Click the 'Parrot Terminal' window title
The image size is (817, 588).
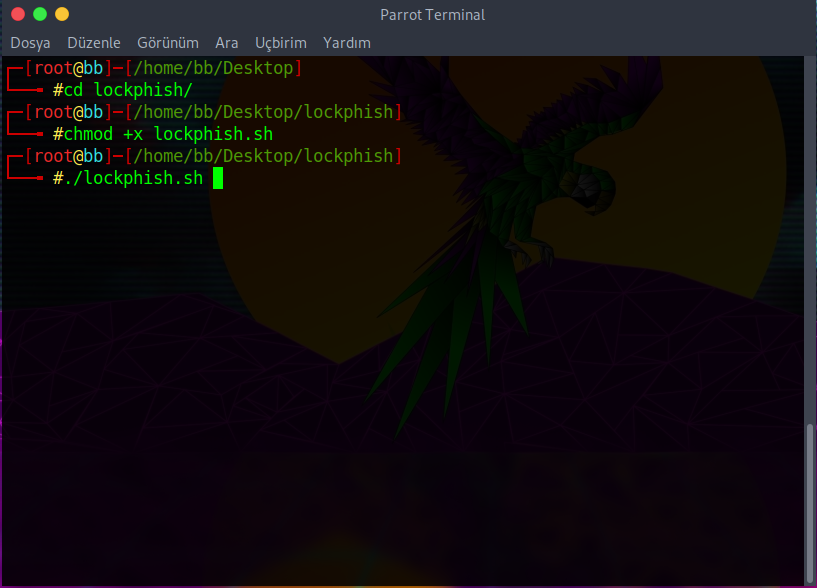point(432,15)
